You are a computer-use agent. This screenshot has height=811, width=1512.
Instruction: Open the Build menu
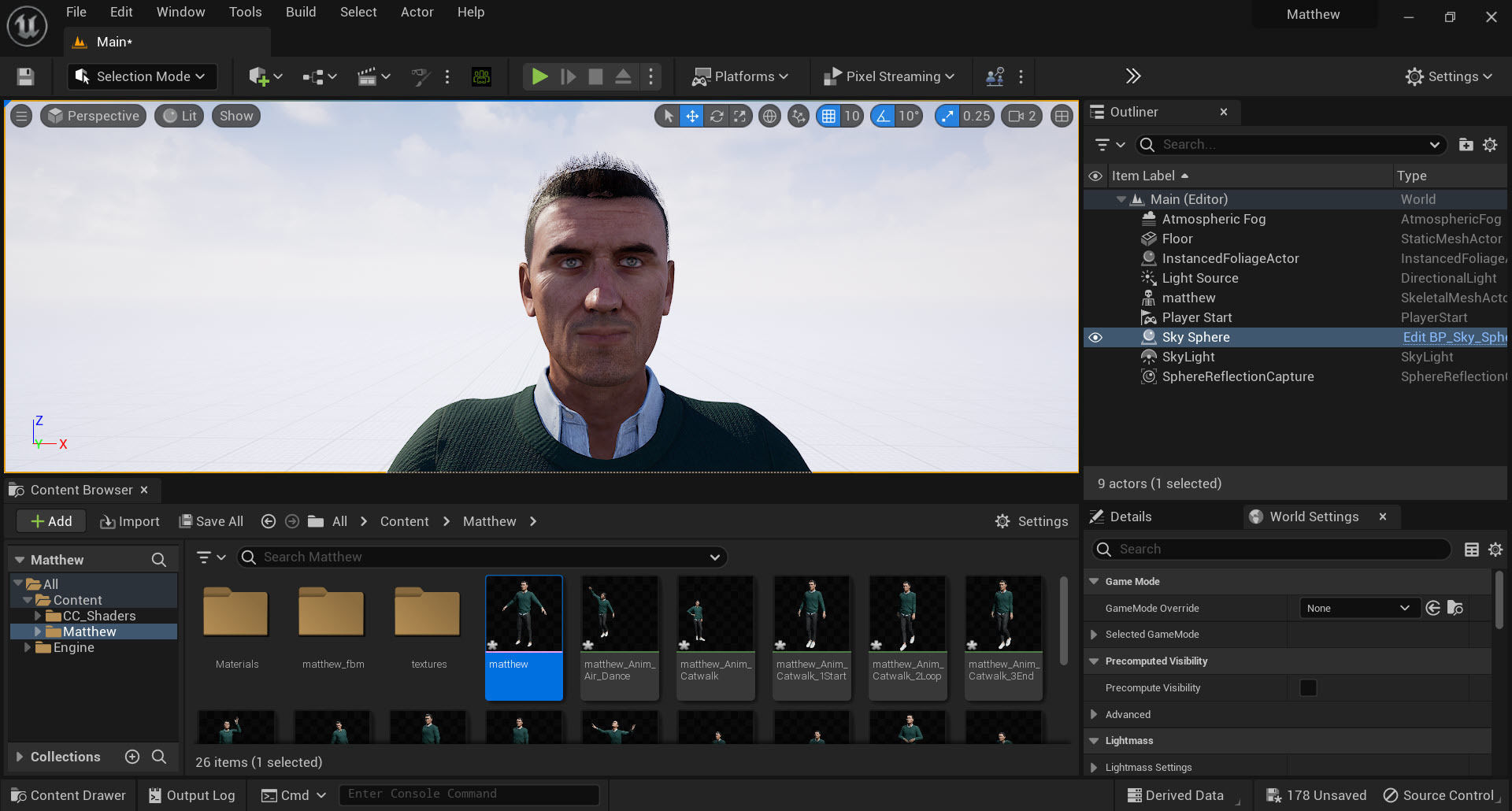(301, 12)
